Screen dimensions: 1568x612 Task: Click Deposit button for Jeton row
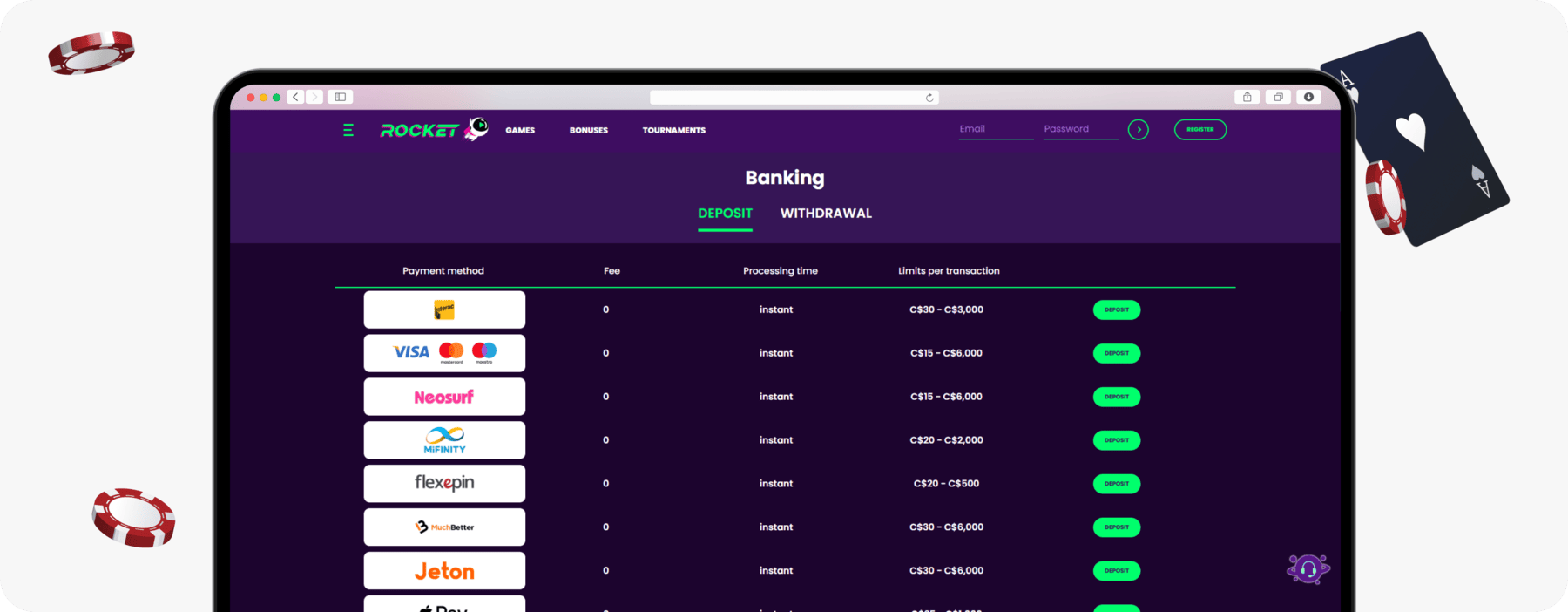tap(1117, 571)
